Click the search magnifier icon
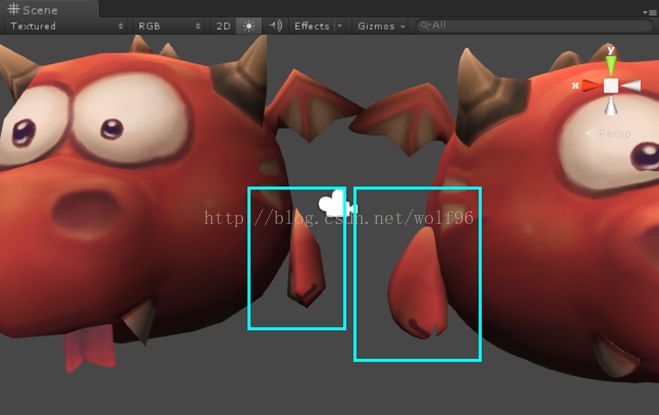The height and width of the screenshot is (415, 659). point(425,26)
